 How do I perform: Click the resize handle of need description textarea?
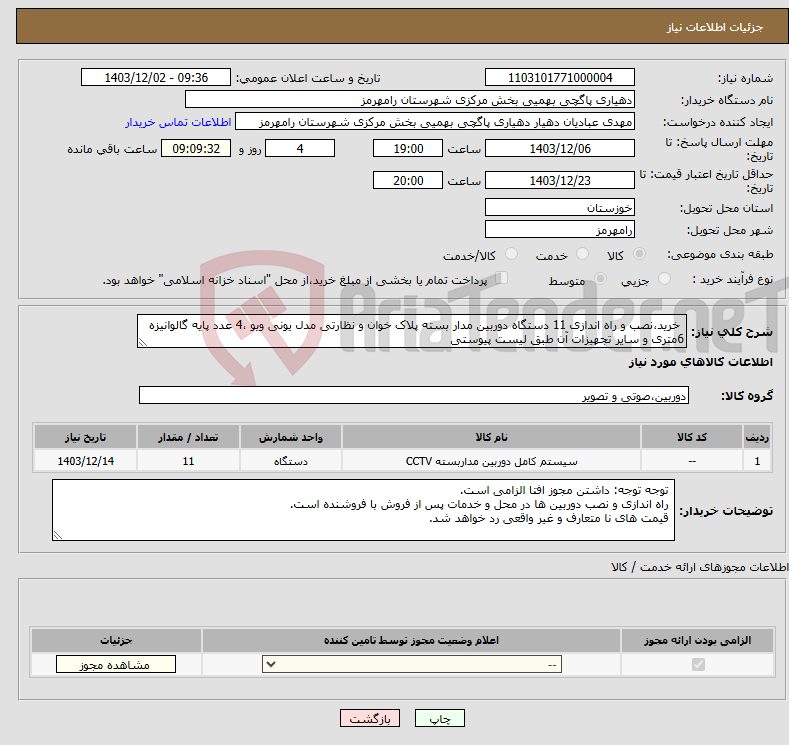click(143, 342)
